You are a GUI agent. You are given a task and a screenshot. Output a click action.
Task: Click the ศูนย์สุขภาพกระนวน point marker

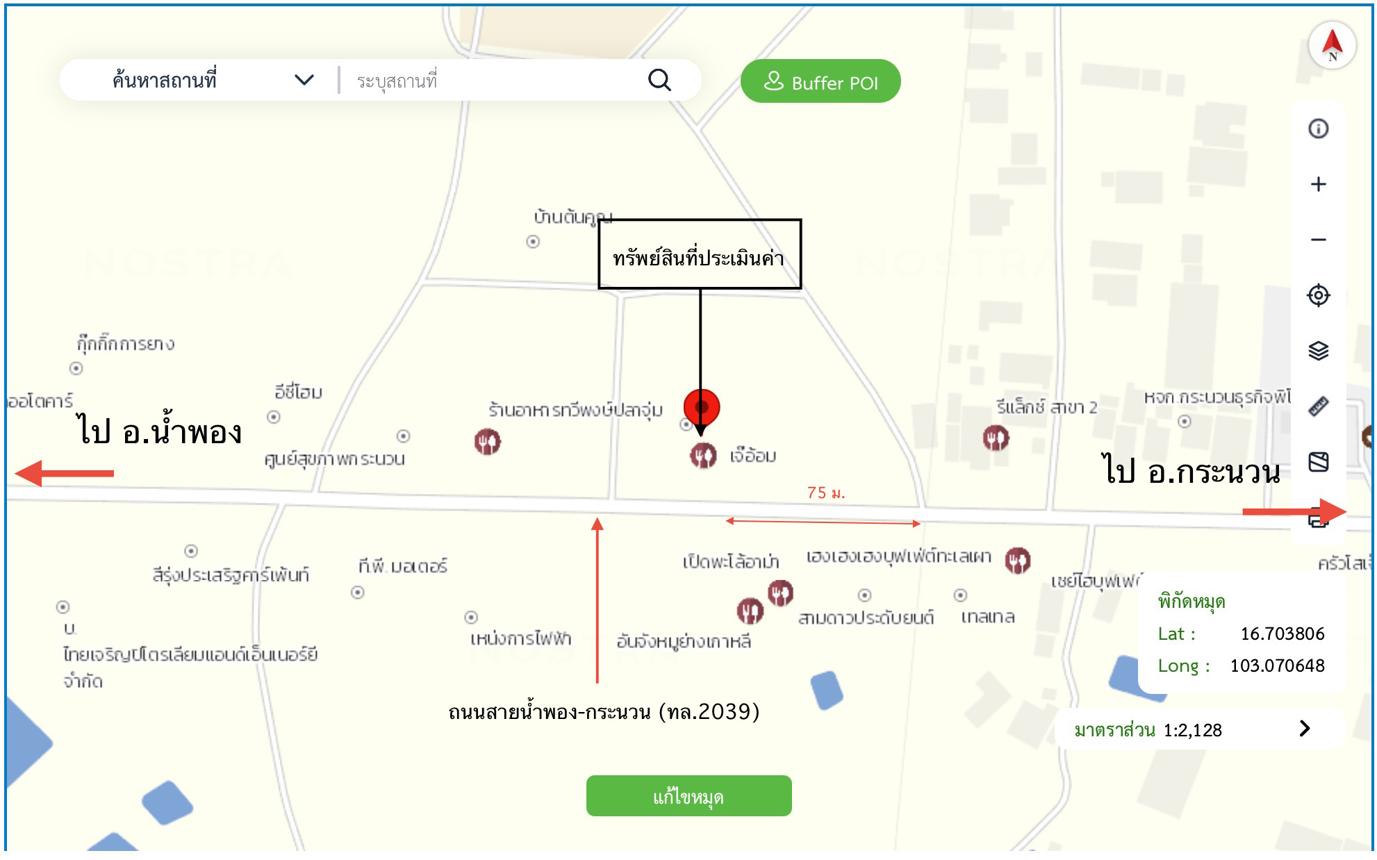click(403, 436)
